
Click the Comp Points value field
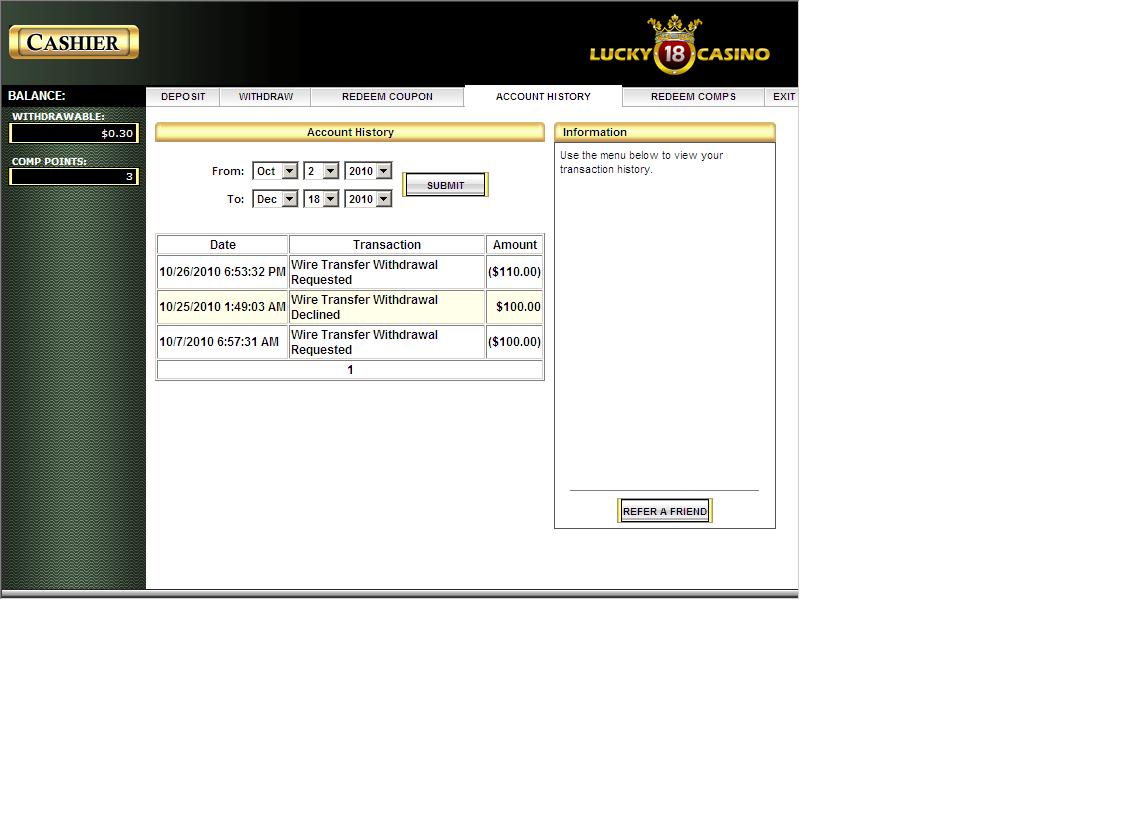pyautogui.click(x=74, y=177)
